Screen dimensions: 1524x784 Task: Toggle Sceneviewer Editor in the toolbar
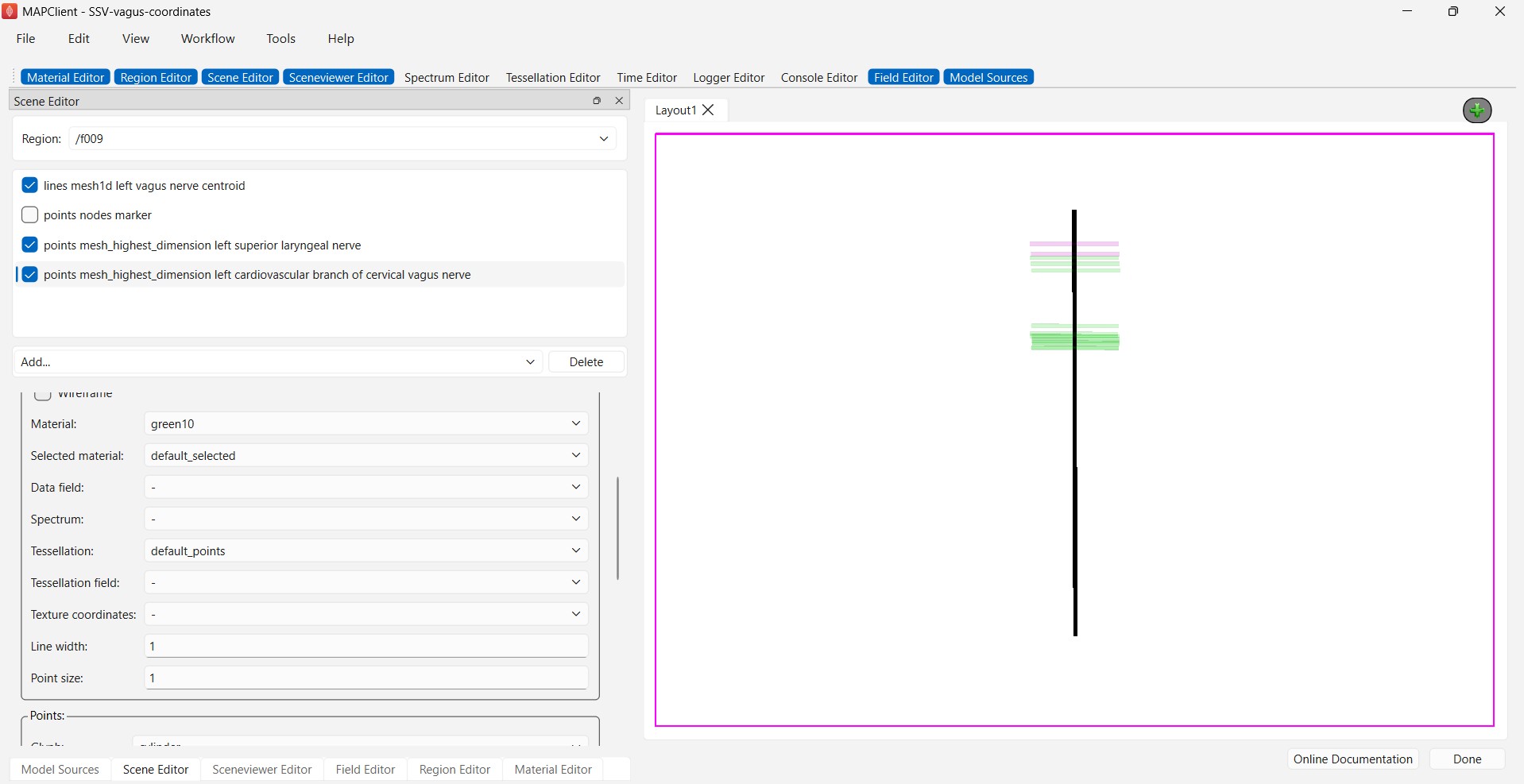[x=338, y=77]
